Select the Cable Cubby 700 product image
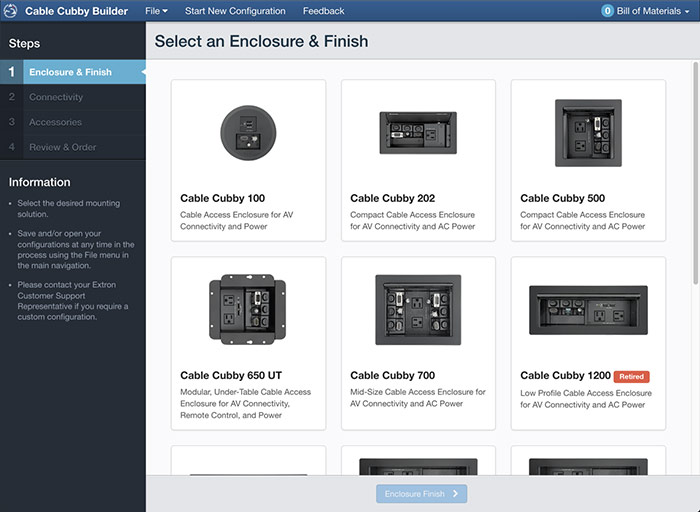 (x=418, y=310)
